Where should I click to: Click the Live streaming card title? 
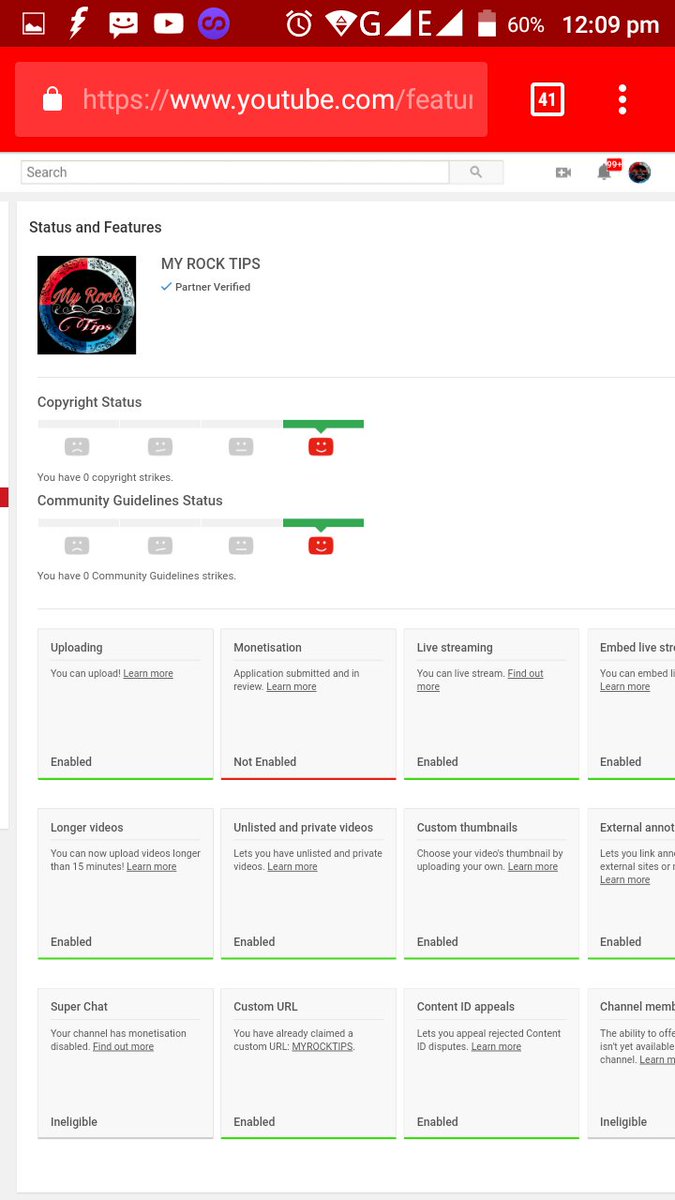[455, 648]
